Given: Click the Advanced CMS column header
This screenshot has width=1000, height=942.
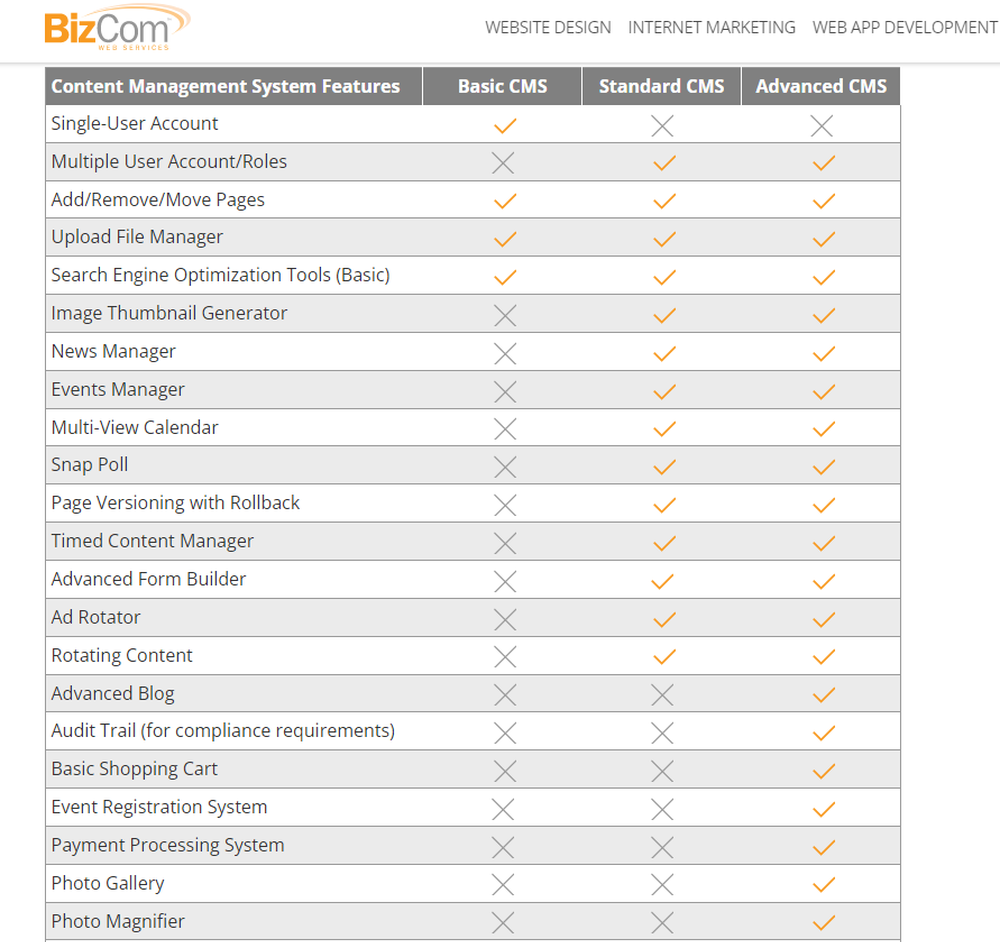Looking at the screenshot, I should point(821,86).
